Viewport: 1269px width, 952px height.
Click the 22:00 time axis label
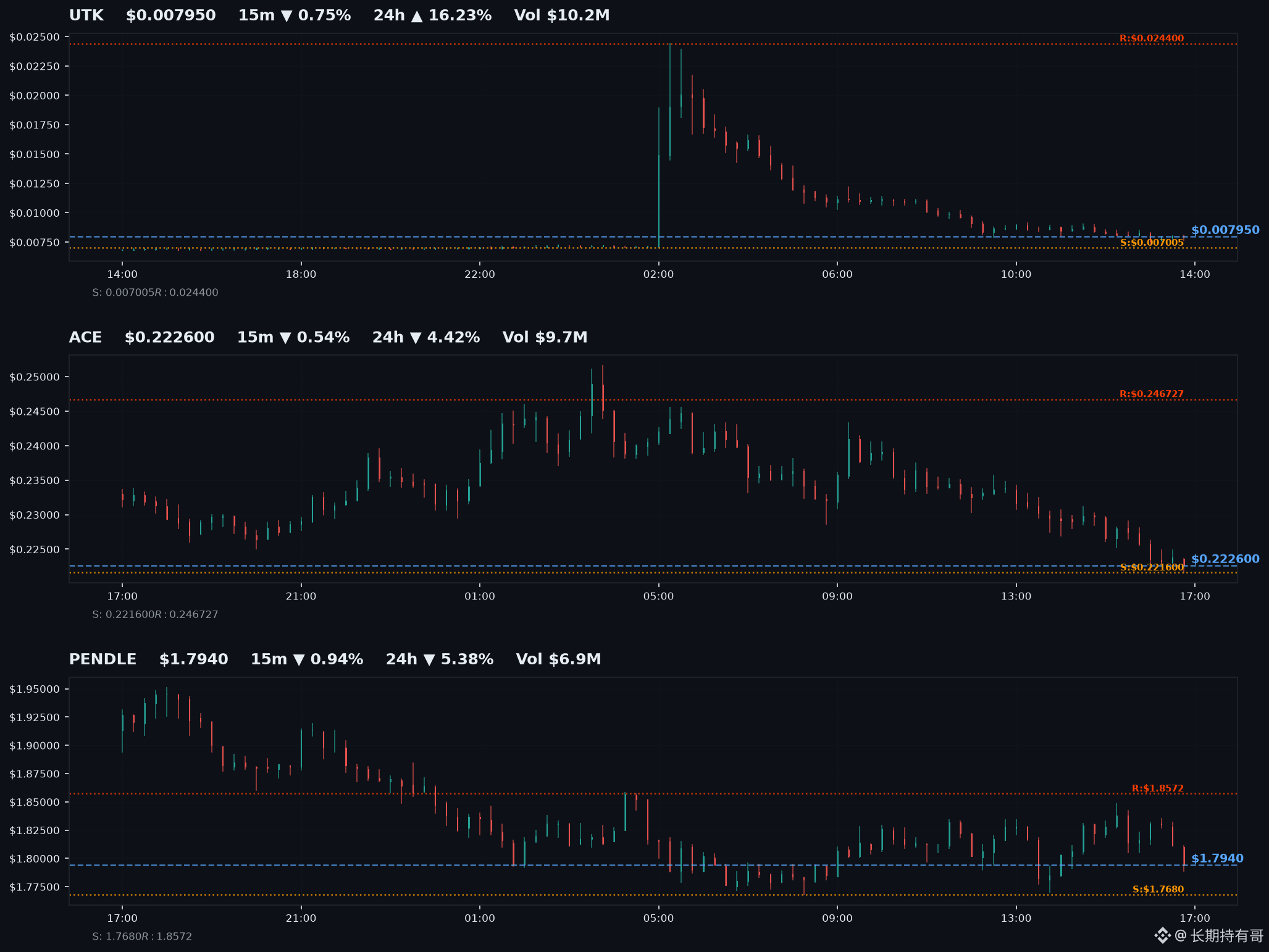coord(480,275)
